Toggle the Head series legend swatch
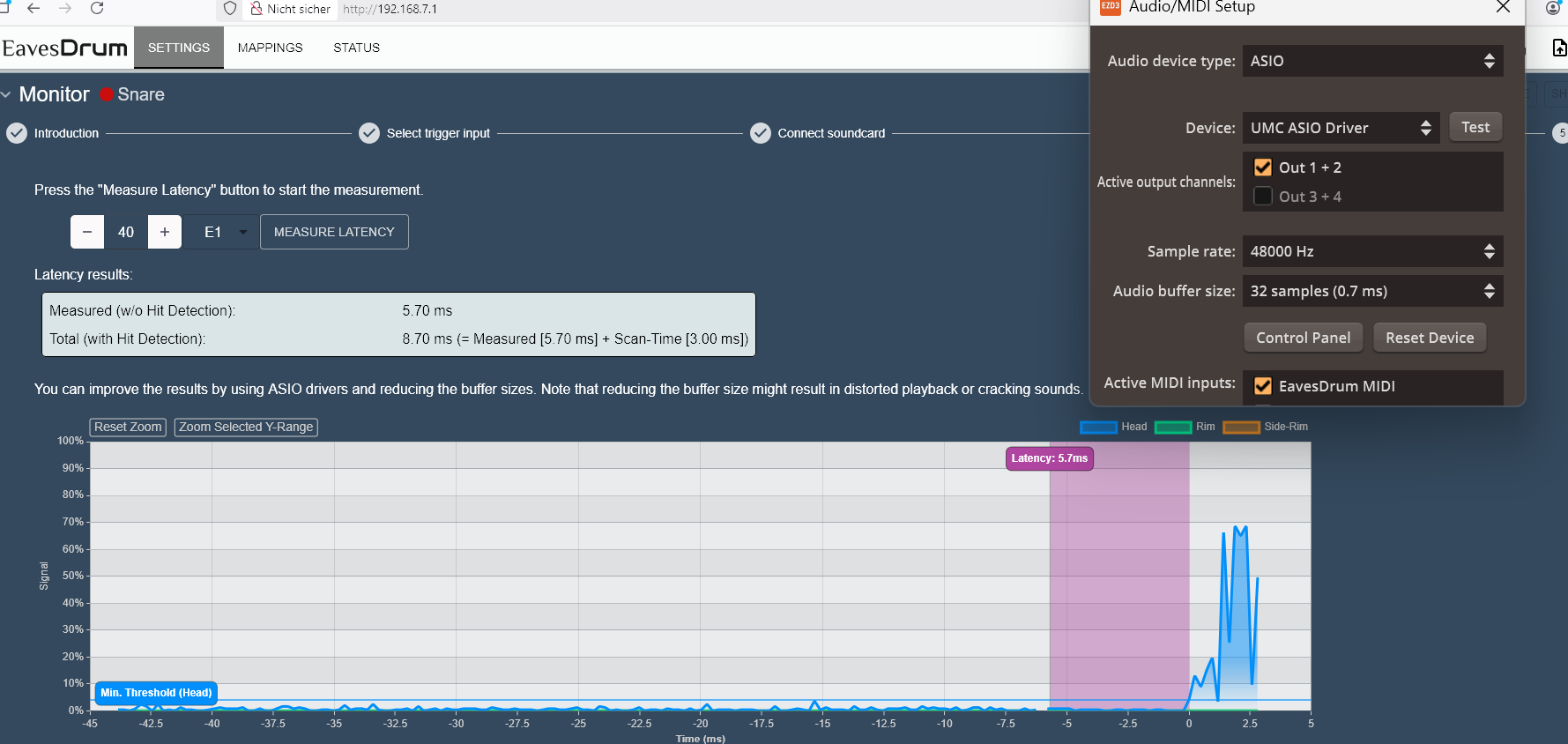The width and height of the screenshot is (1568, 744). pyautogui.click(x=1098, y=427)
